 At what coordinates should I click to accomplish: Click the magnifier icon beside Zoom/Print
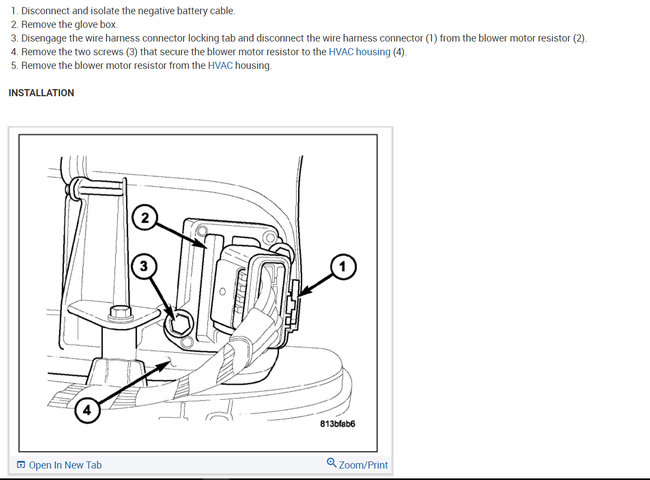(x=331, y=463)
